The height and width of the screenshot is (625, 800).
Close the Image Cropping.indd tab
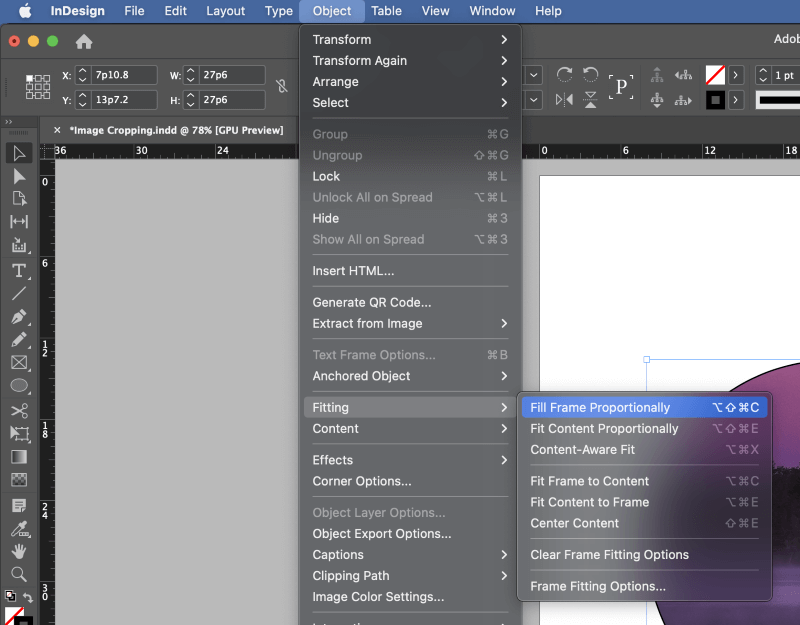click(x=57, y=130)
